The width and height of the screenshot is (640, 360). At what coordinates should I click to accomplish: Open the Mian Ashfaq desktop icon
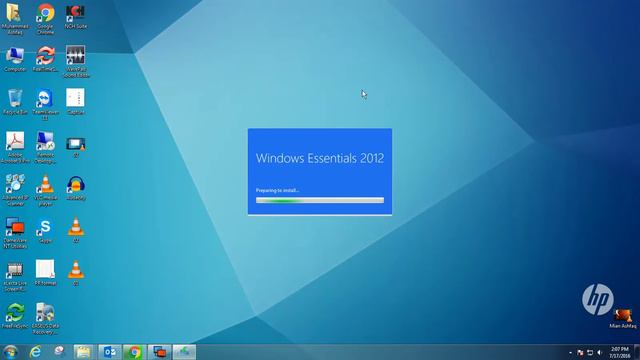623,318
